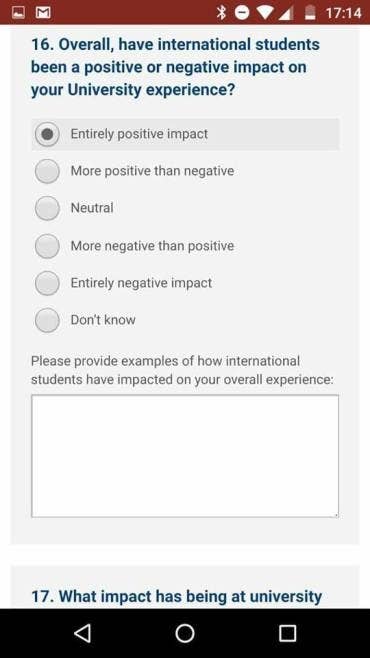Tap the question 17 heading

click(177, 596)
